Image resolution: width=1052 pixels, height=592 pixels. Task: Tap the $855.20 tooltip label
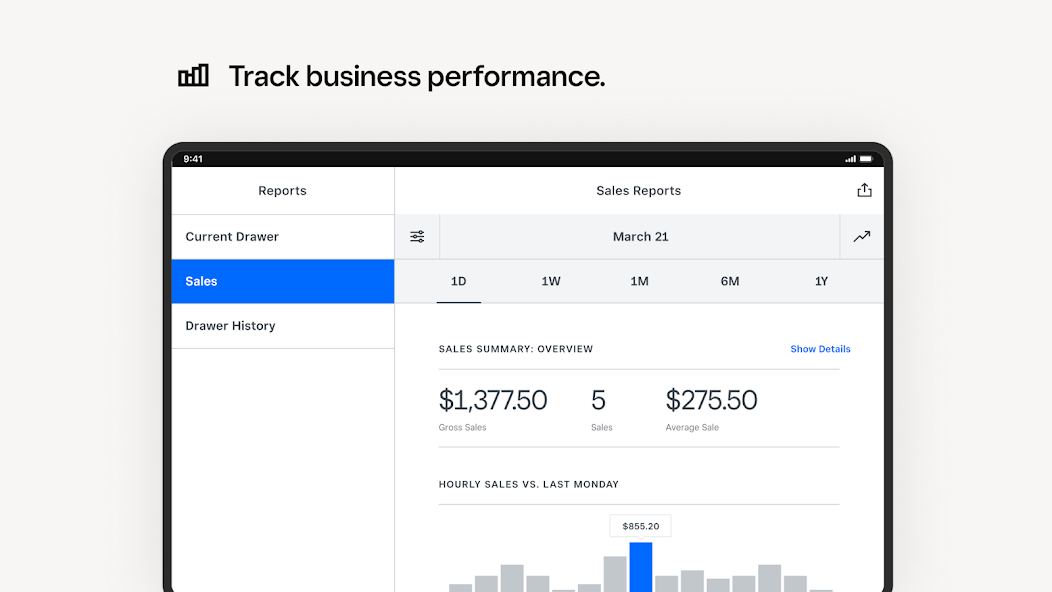[641, 526]
